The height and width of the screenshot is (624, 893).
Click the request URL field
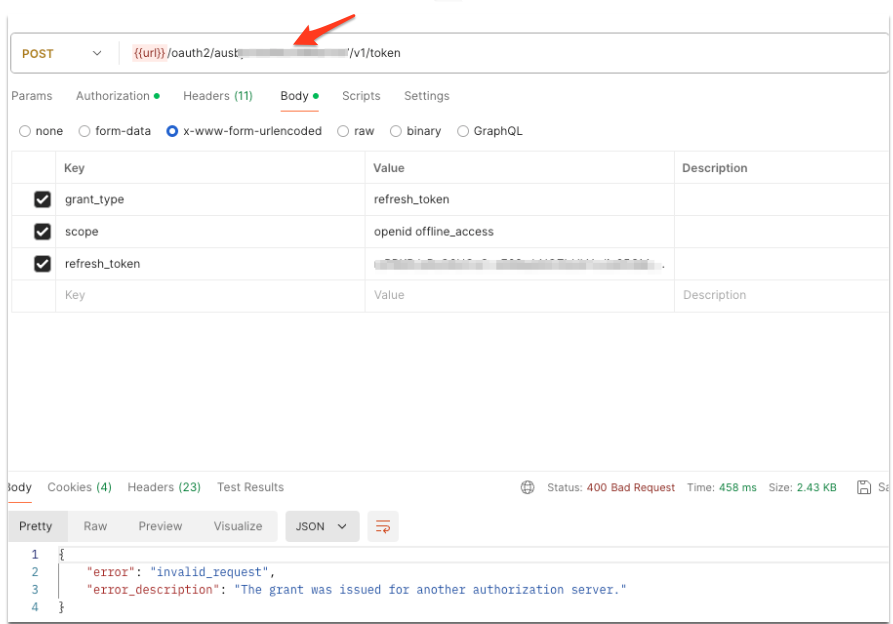click(504, 53)
